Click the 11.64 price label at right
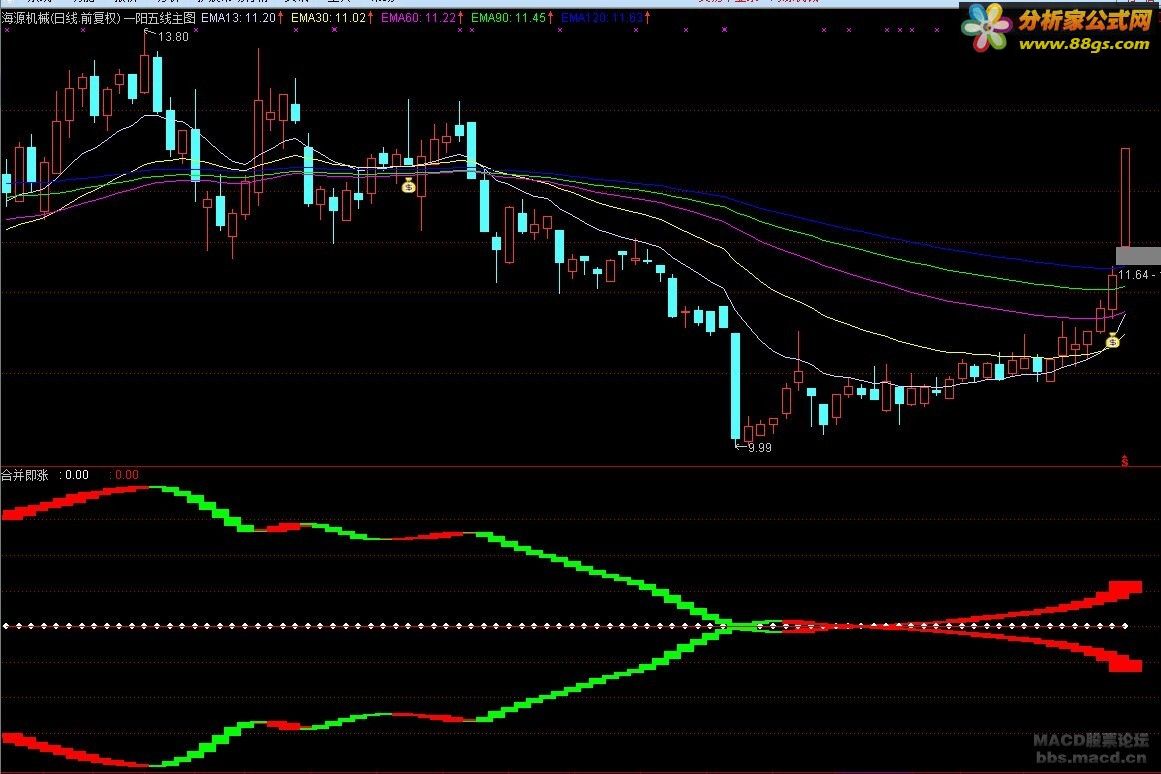Image resolution: width=1161 pixels, height=774 pixels. coord(1134,275)
